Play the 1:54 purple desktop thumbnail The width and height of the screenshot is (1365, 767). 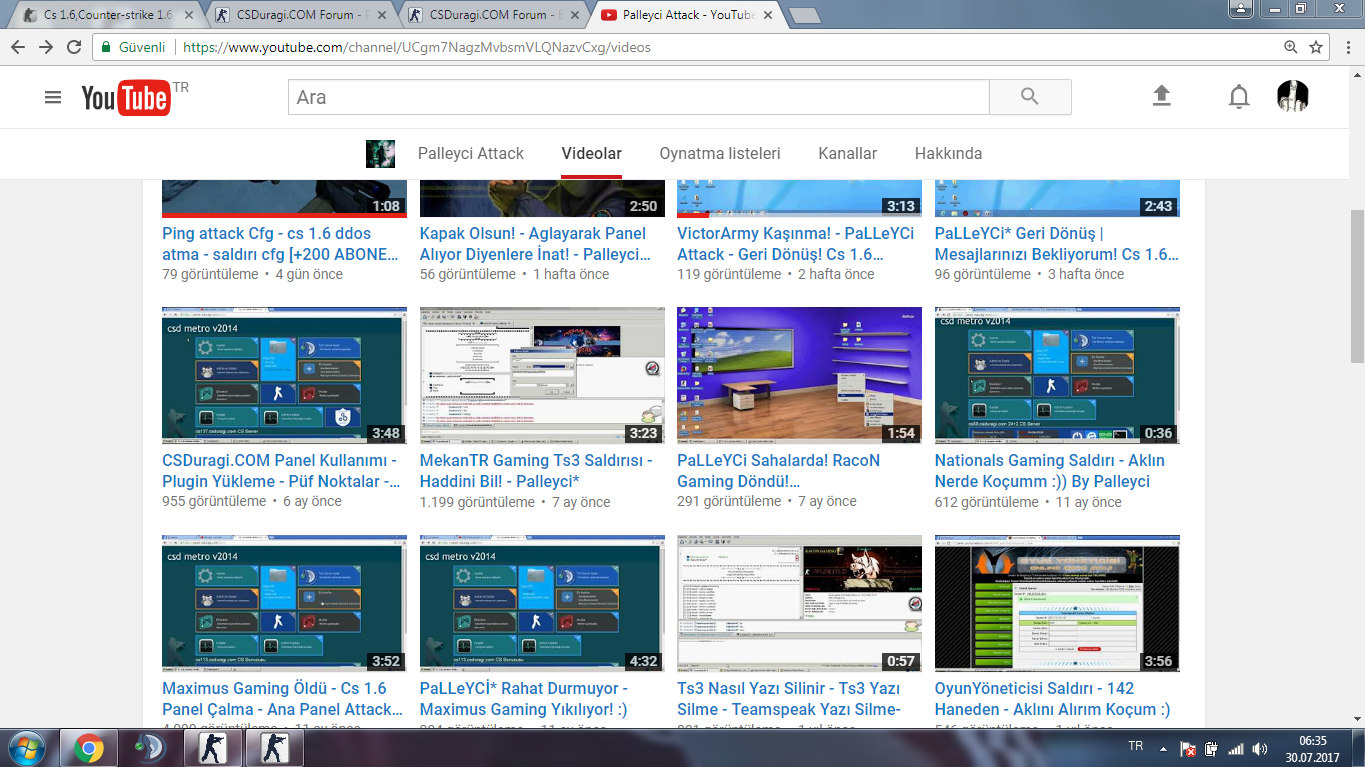pos(799,375)
